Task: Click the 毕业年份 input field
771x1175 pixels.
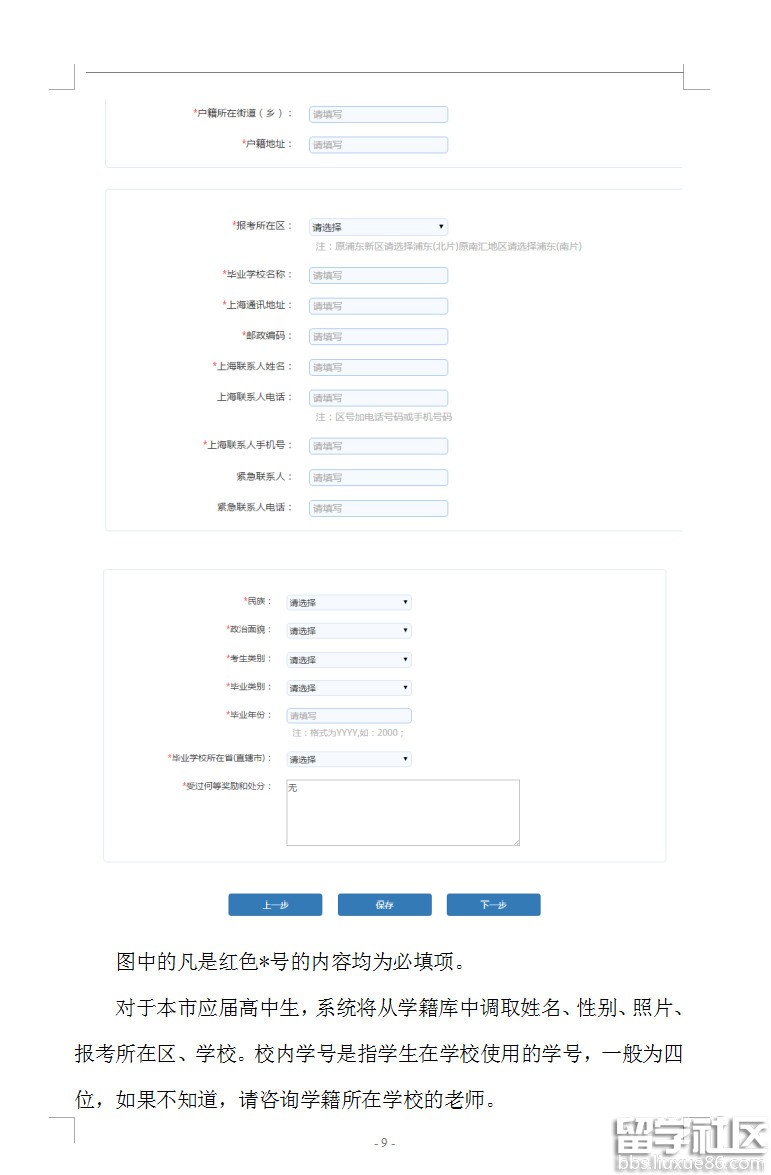Action: point(348,716)
